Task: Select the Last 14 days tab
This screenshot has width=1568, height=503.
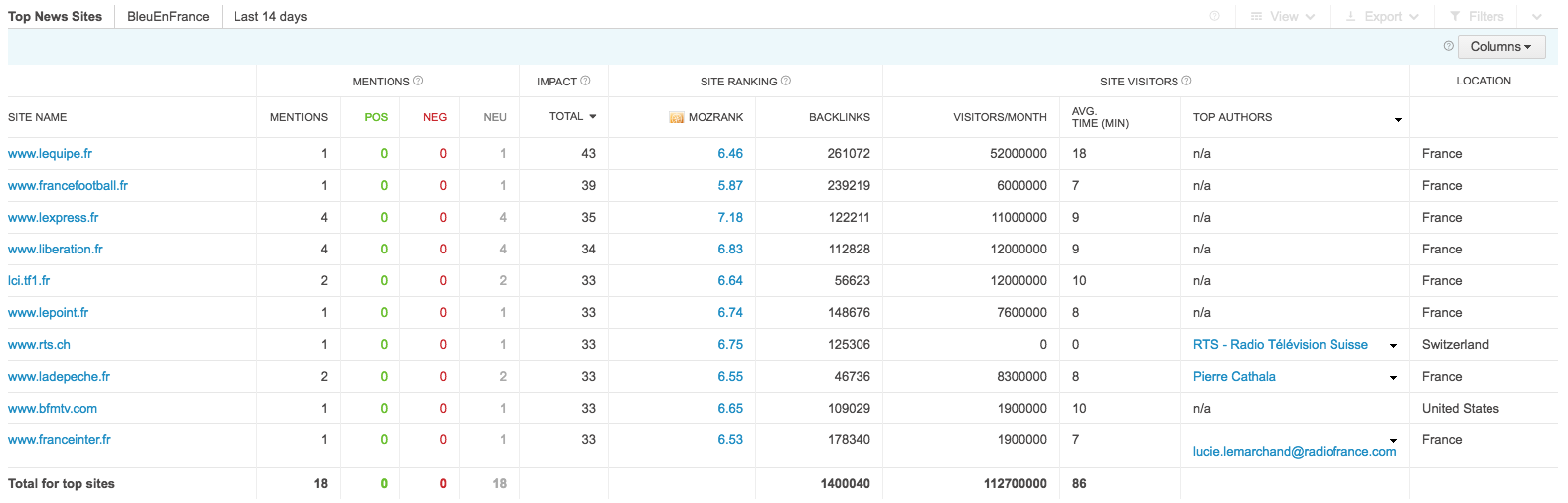Action: tap(270, 16)
